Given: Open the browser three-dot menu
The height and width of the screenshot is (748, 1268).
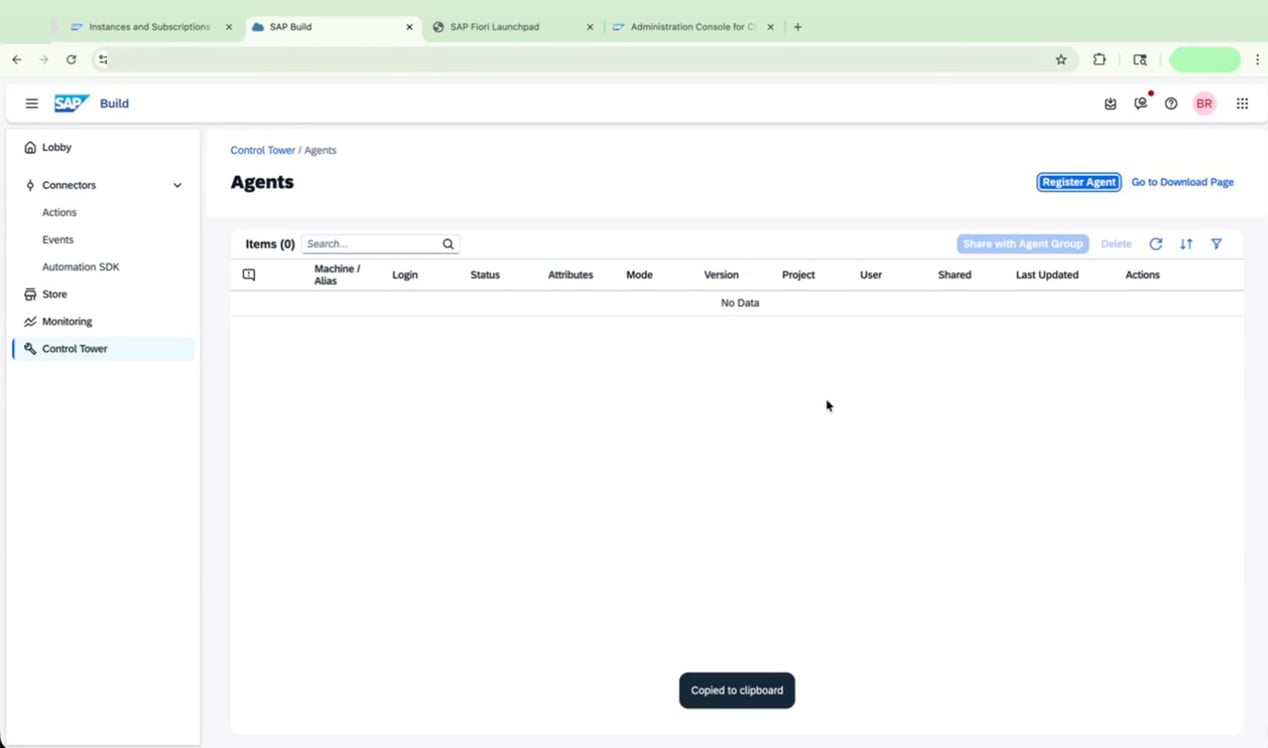Looking at the screenshot, I should click(x=1257, y=60).
